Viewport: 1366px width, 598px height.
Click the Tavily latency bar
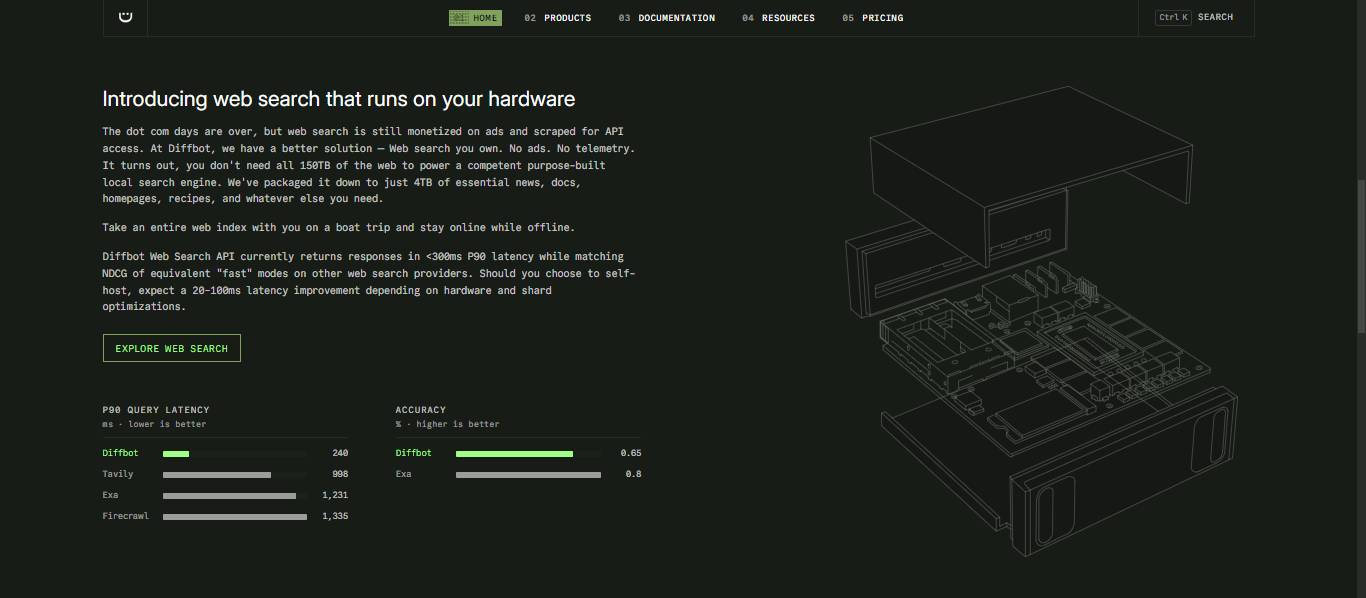pos(217,475)
